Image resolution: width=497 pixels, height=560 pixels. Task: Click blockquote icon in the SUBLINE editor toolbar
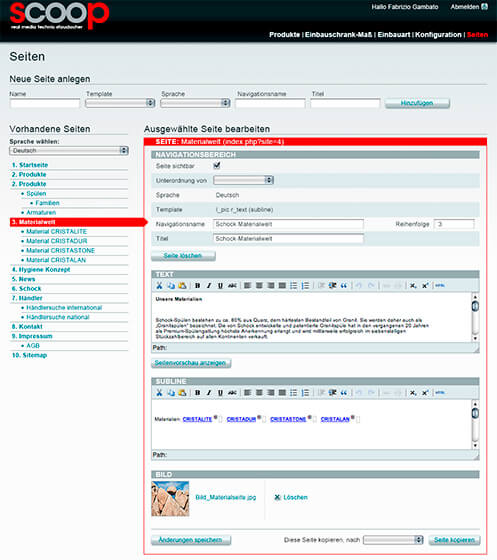pos(344,393)
